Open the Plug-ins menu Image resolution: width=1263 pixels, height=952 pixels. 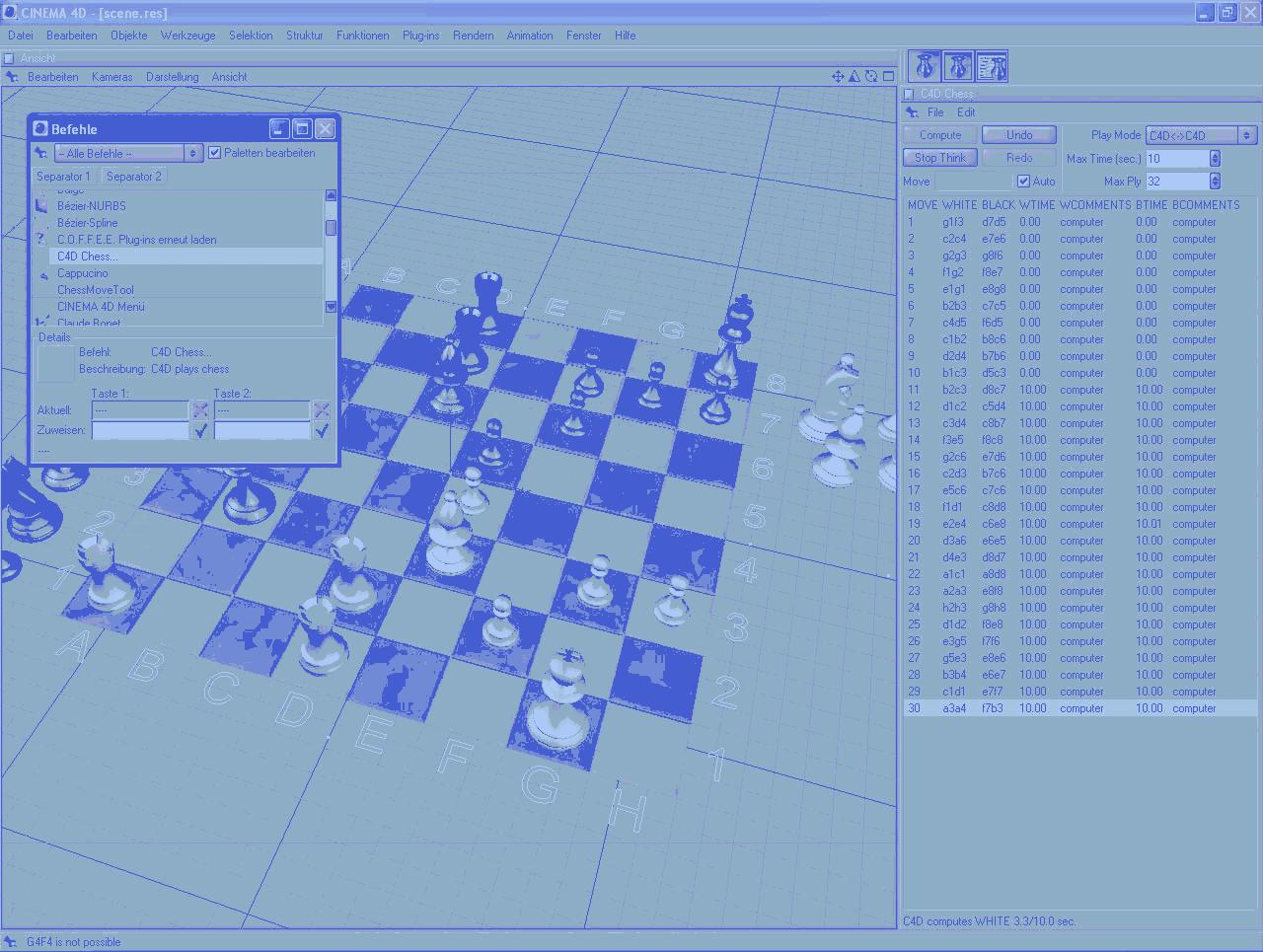(x=420, y=36)
